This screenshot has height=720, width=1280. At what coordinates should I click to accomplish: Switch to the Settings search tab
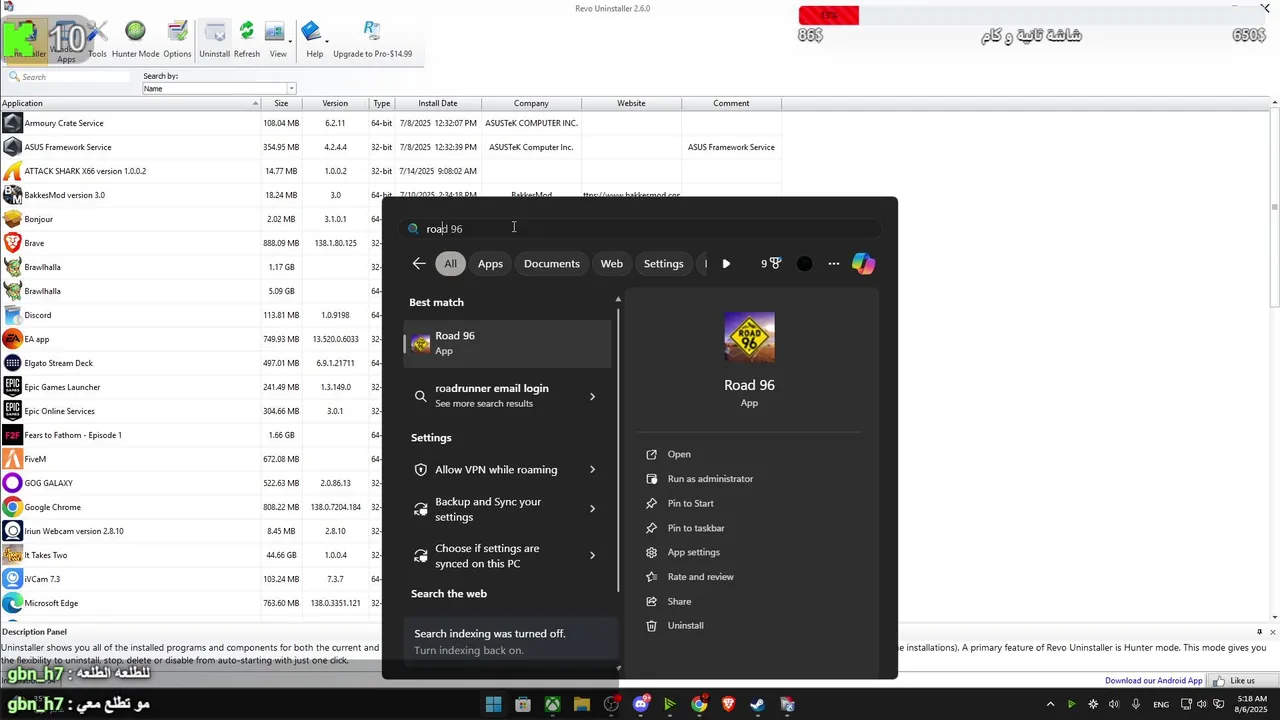coord(664,264)
